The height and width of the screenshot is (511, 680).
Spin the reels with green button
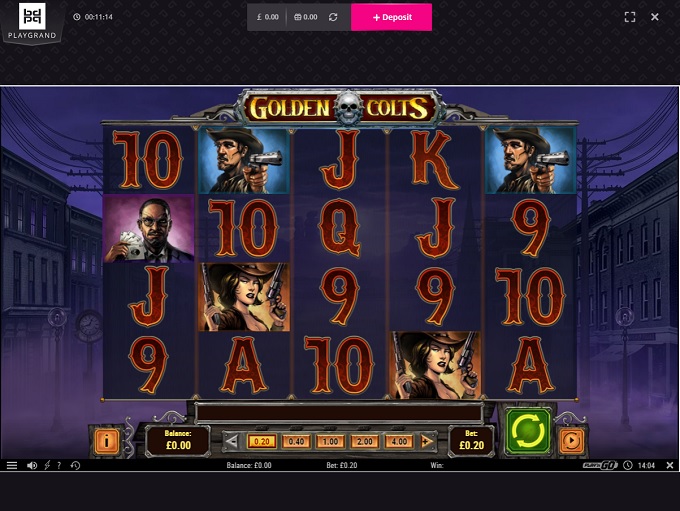(x=528, y=431)
